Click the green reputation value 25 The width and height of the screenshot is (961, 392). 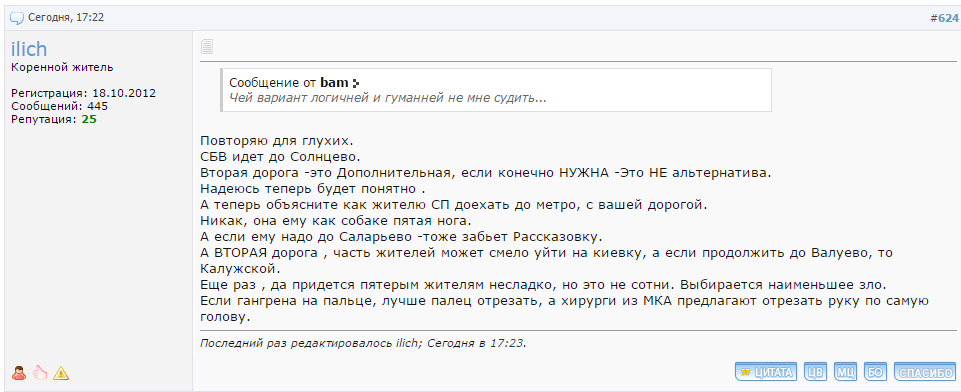point(89,119)
